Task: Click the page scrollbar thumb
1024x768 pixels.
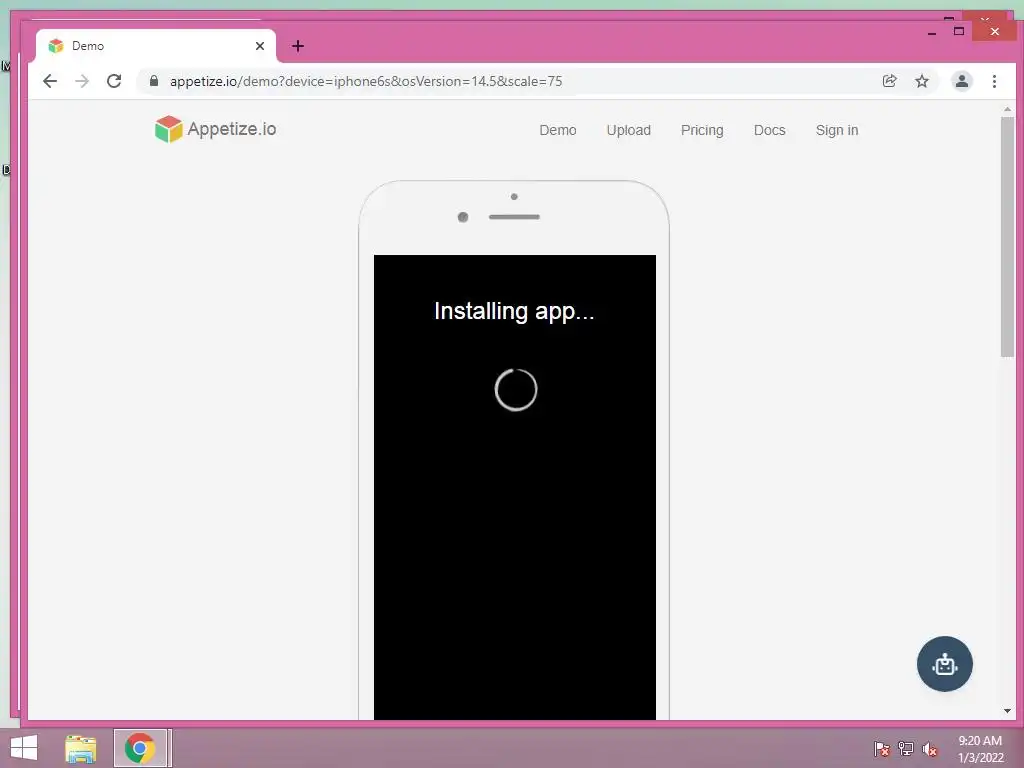Action: (1007, 236)
